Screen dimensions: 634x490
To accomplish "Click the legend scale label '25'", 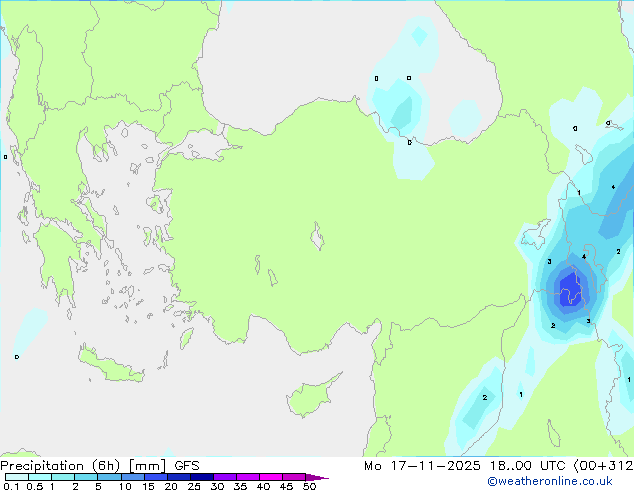I will (x=194, y=486).
